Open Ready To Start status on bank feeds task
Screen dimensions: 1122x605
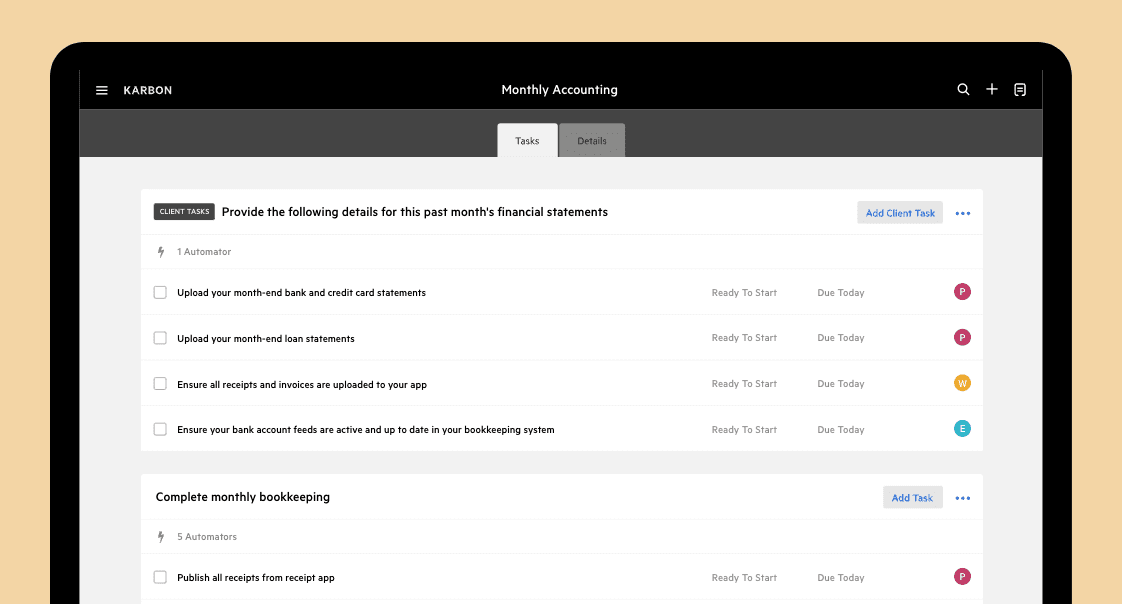click(x=744, y=430)
